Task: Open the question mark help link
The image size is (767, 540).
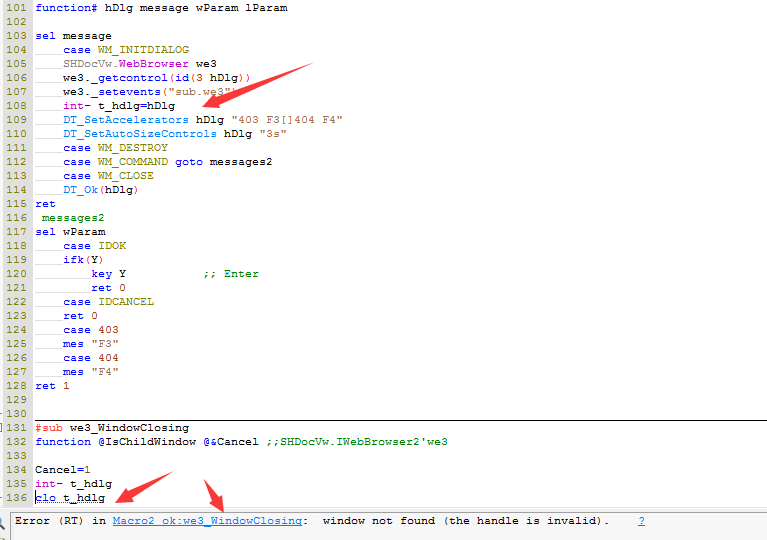Action: pyautogui.click(x=641, y=521)
